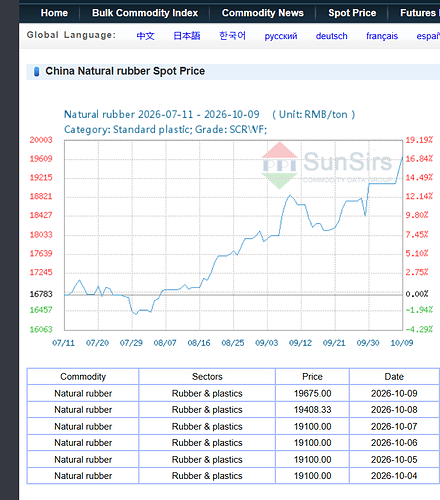This screenshot has width=440, height=500.
Task: Click Natural rubber in the 2026-10-09 row
Action: point(83,393)
